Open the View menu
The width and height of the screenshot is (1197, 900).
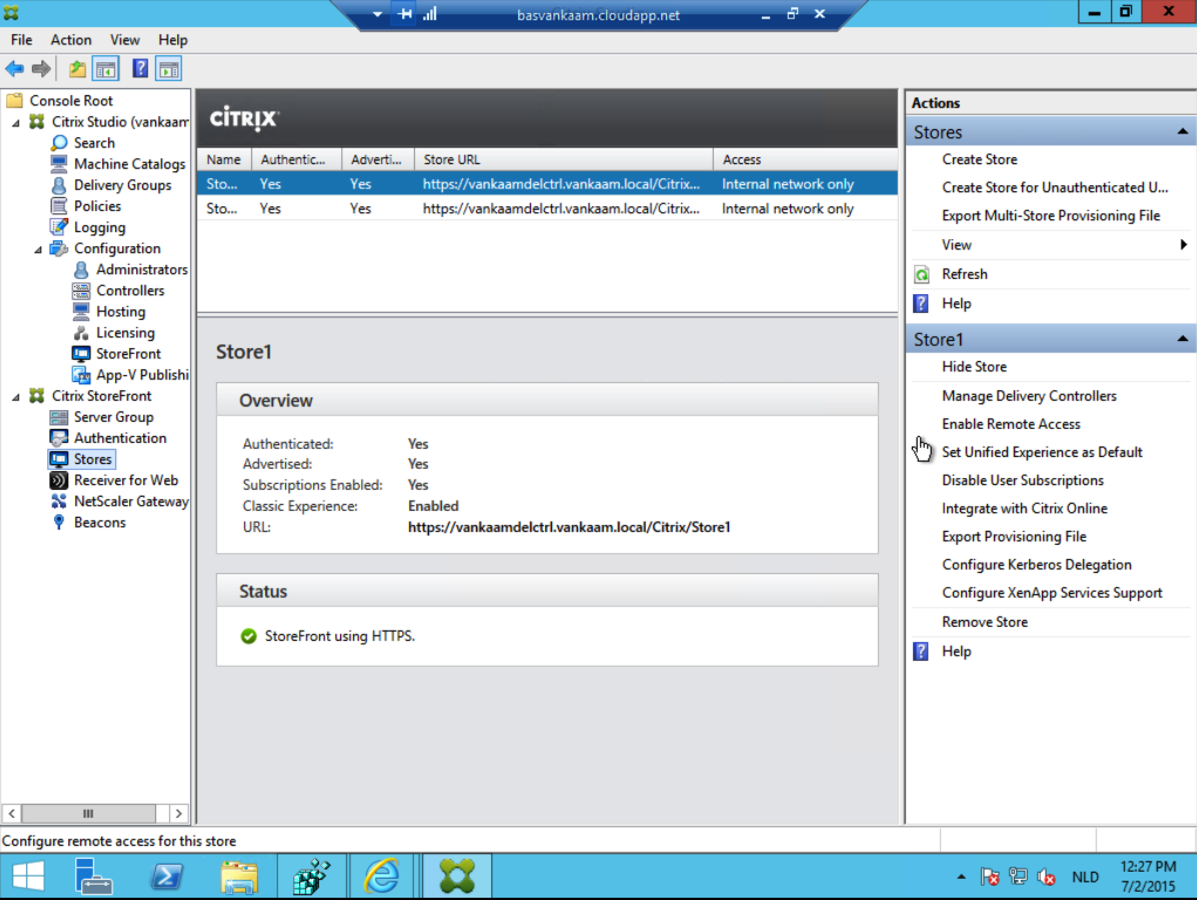point(124,40)
